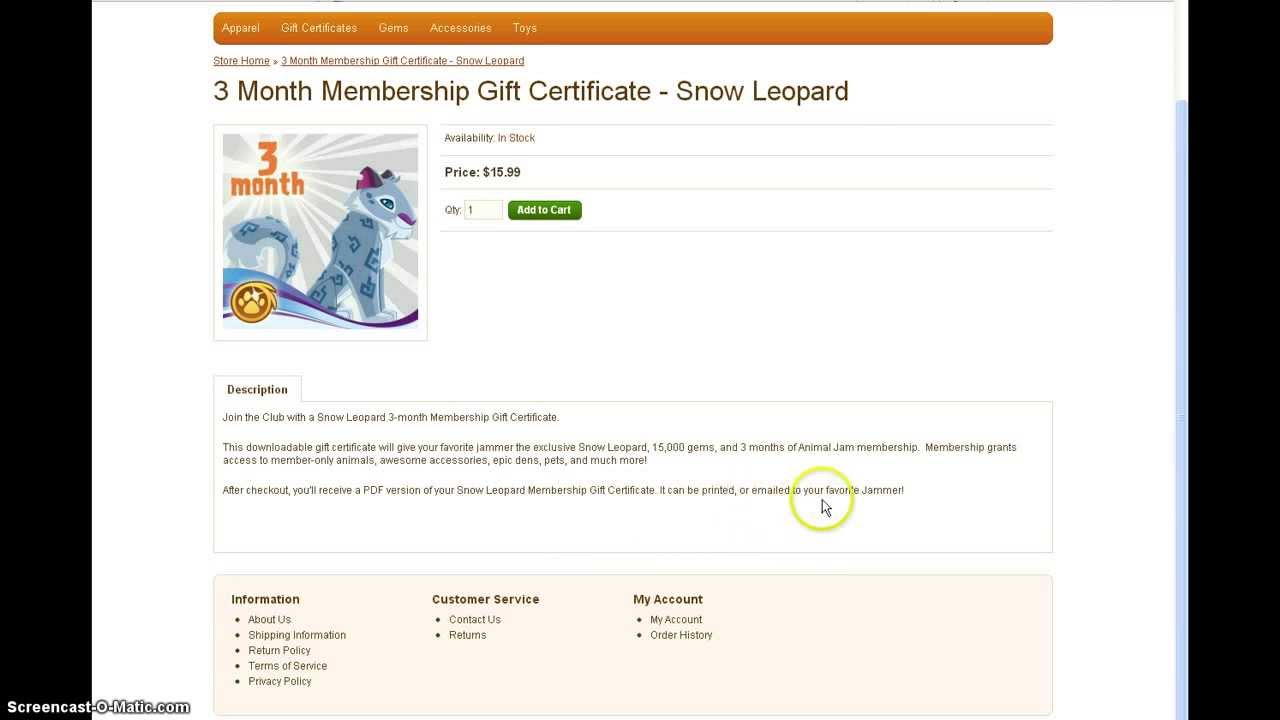1280x720 pixels.
Task: Open the Apparel store category
Action: tap(241, 28)
